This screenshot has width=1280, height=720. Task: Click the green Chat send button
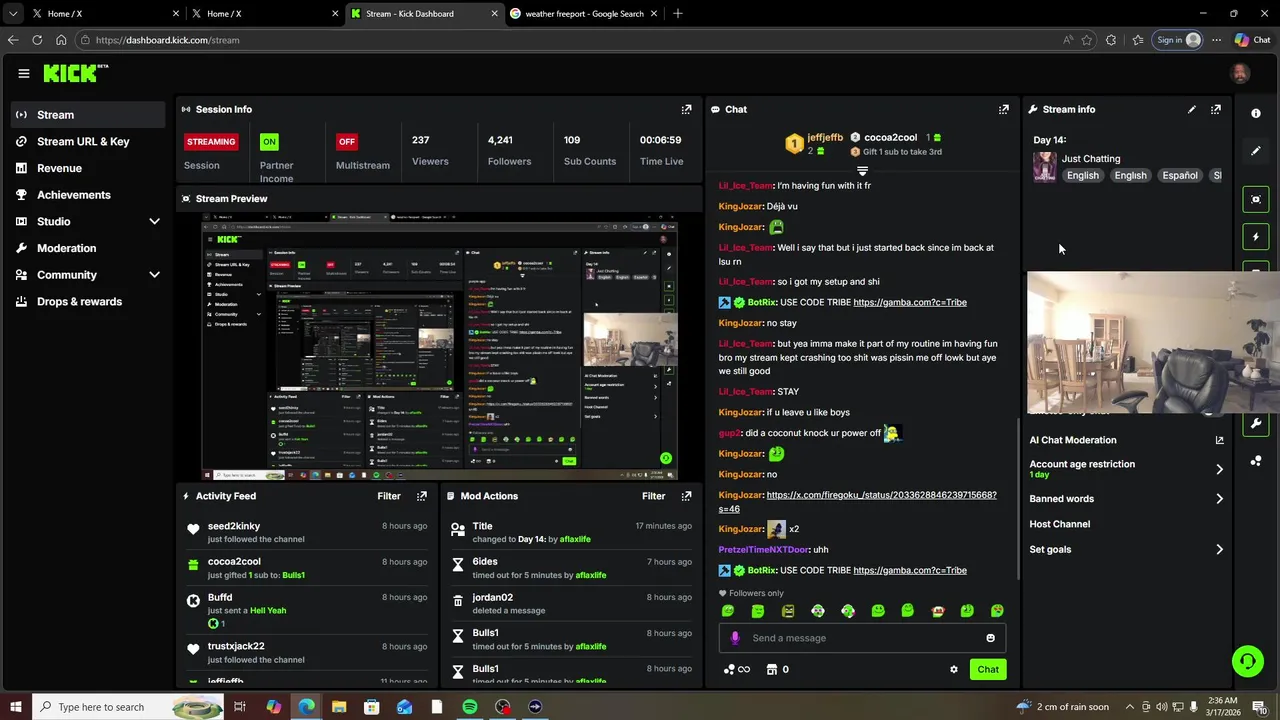[x=988, y=670]
